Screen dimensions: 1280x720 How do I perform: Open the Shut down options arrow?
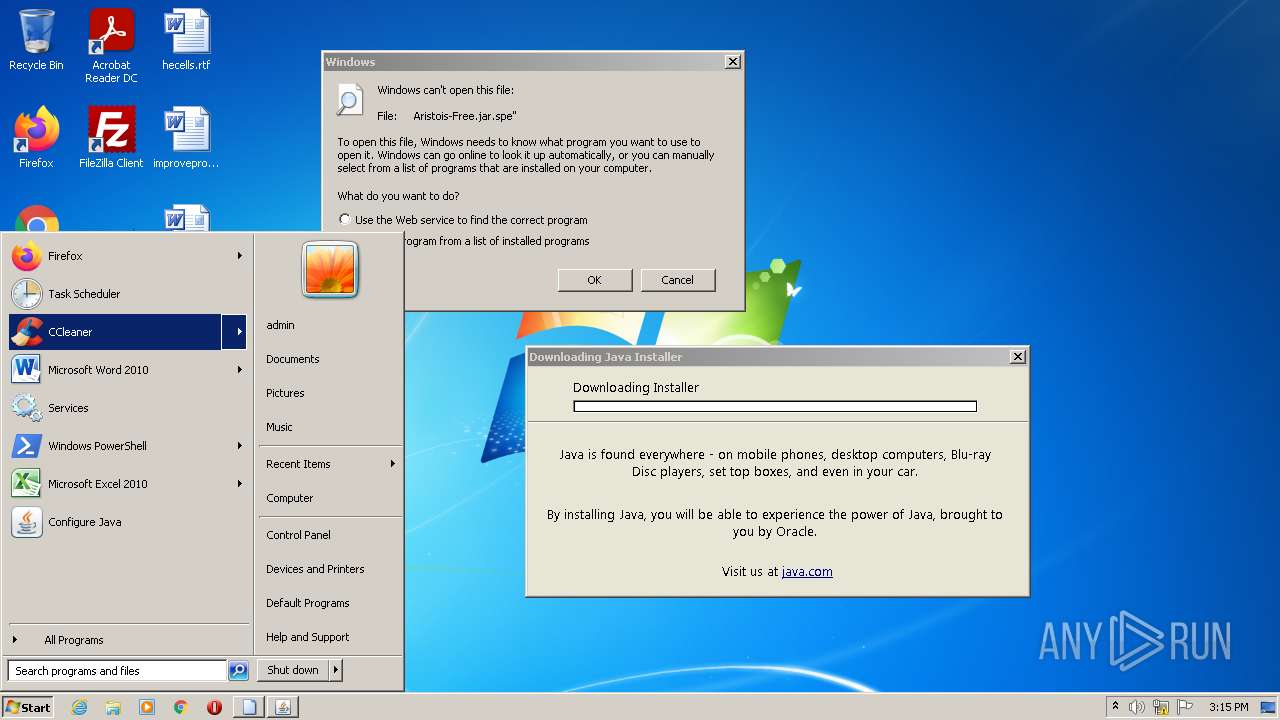pos(335,670)
